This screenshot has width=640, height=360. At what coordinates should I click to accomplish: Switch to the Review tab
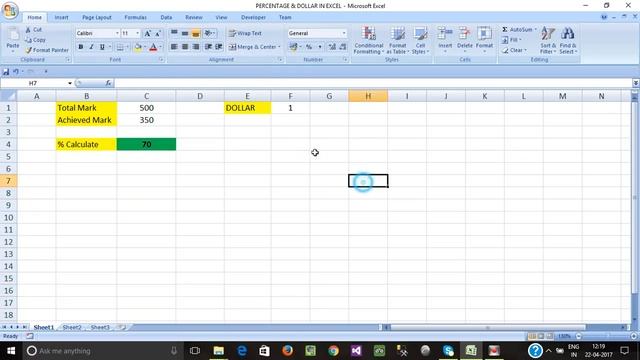tap(193, 18)
